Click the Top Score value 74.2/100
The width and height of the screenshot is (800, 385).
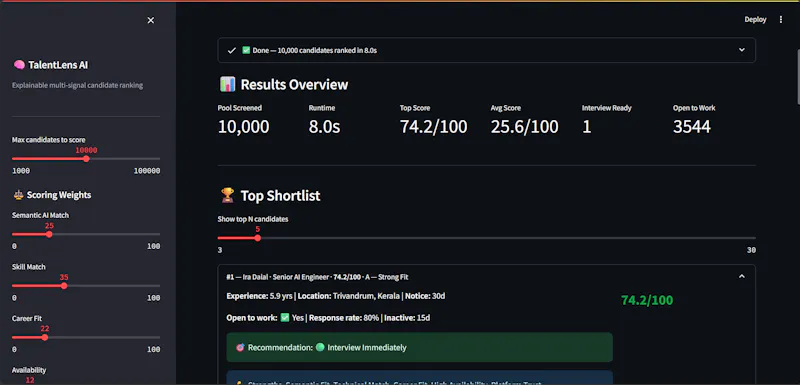point(433,126)
